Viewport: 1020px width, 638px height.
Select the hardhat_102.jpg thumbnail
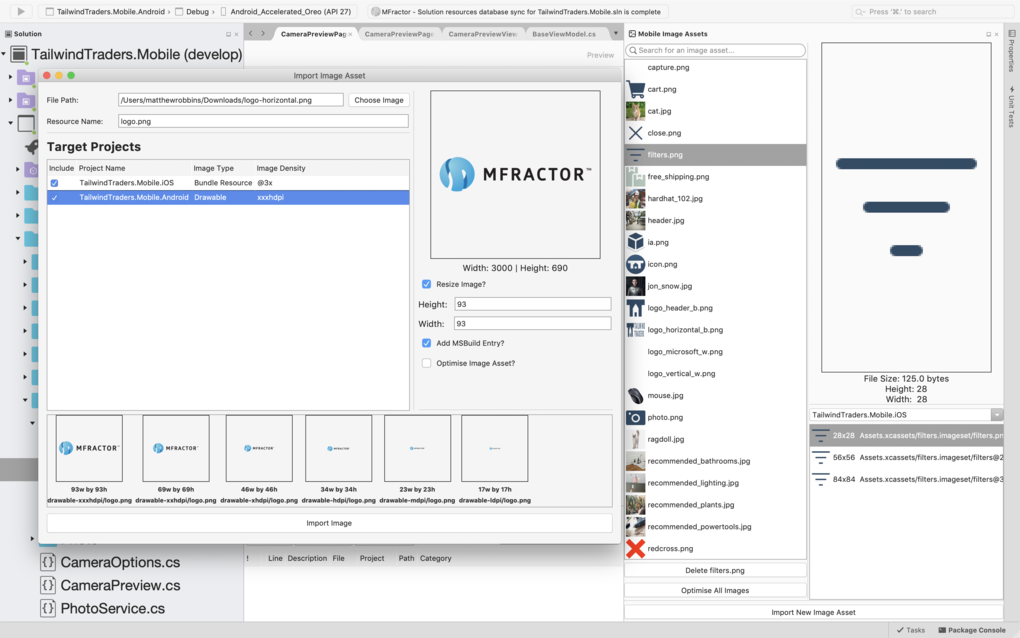click(636, 198)
